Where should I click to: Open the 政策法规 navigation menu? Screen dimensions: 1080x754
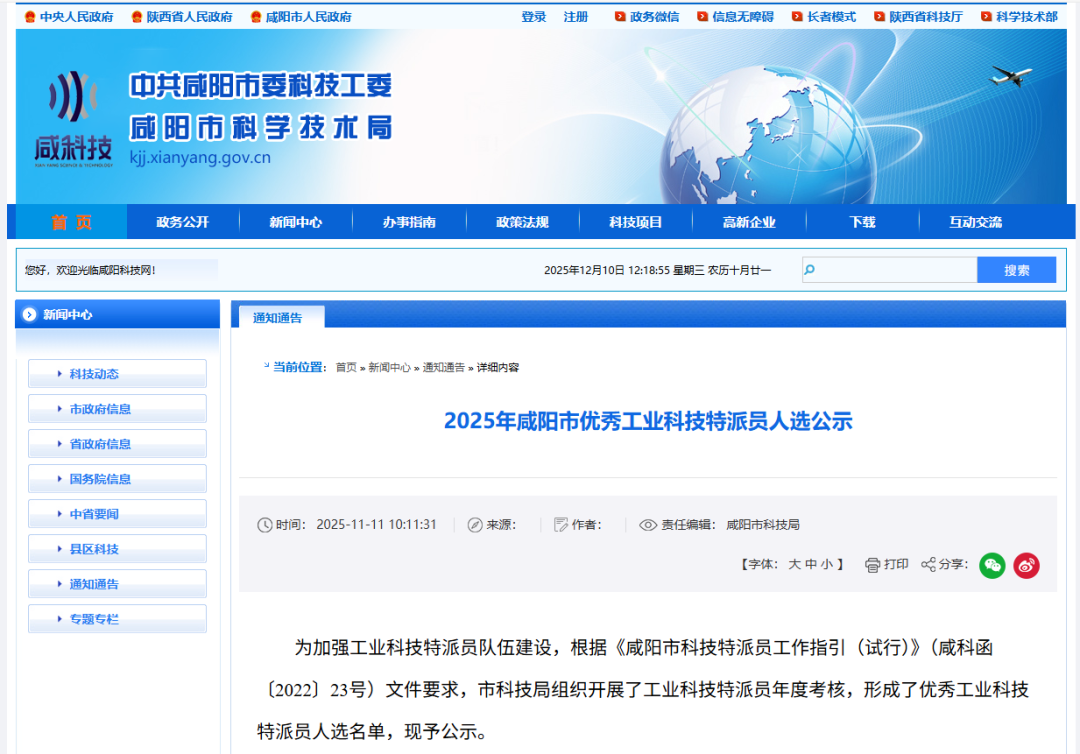point(522,222)
